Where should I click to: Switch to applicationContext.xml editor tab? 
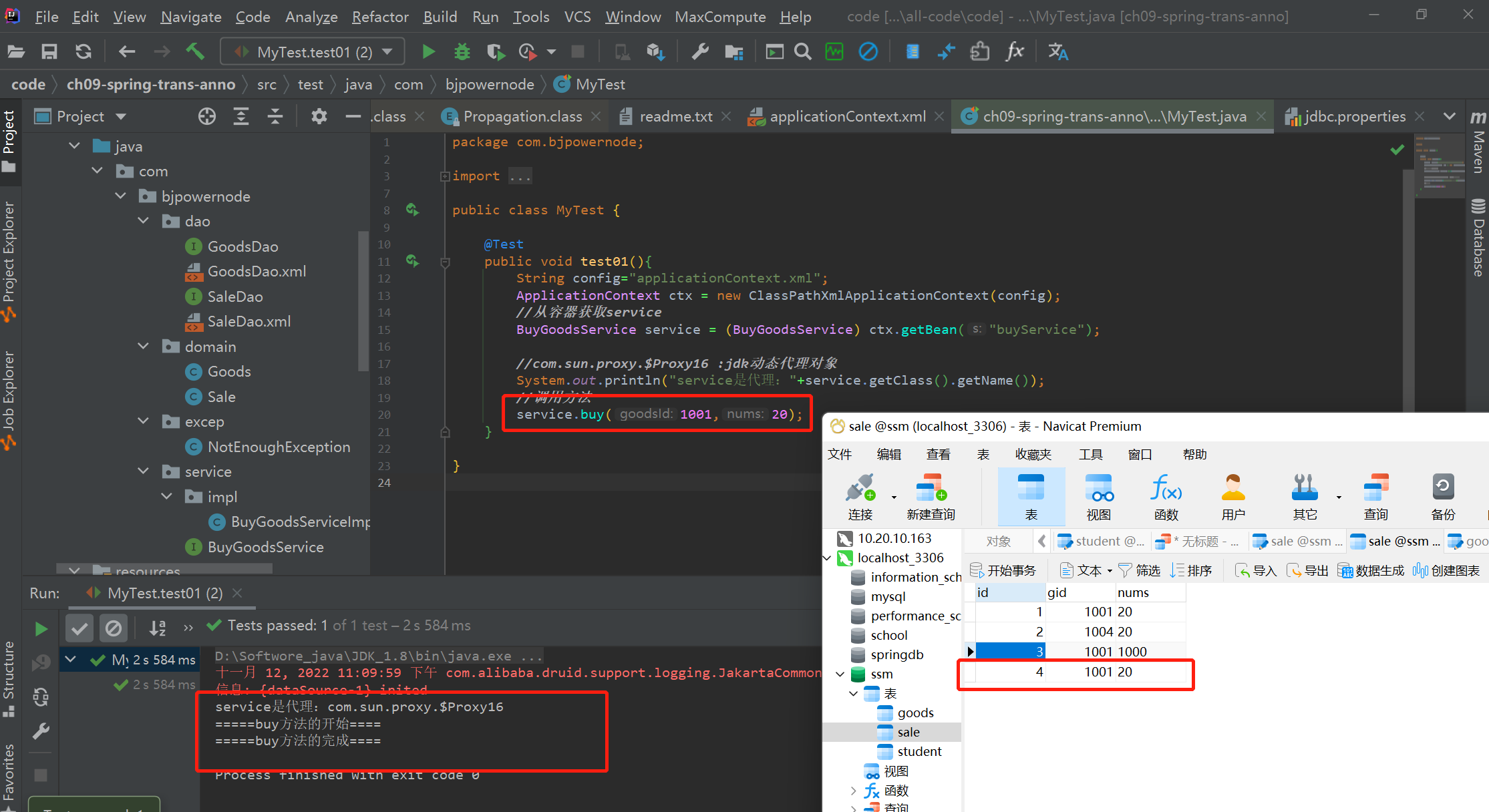click(x=847, y=116)
